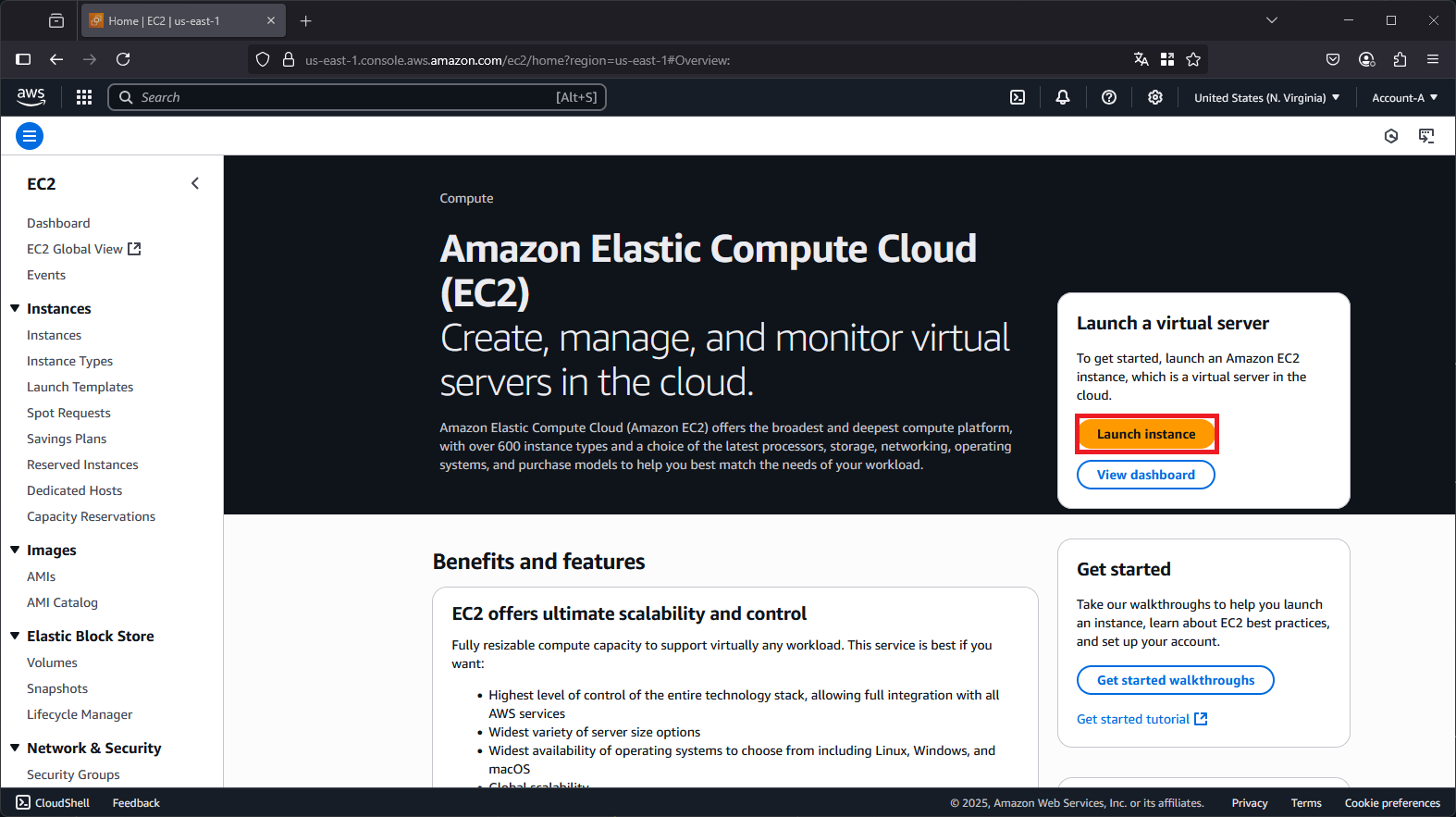Image resolution: width=1456 pixels, height=817 pixels.
Task: Collapse the Instances sidebar section
Action: click(15, 308)
